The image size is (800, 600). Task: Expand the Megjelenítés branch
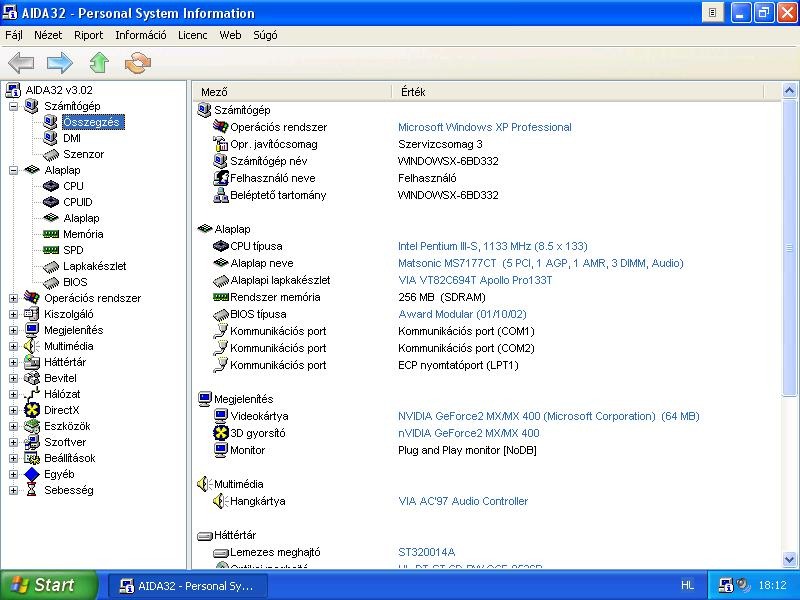13,331
